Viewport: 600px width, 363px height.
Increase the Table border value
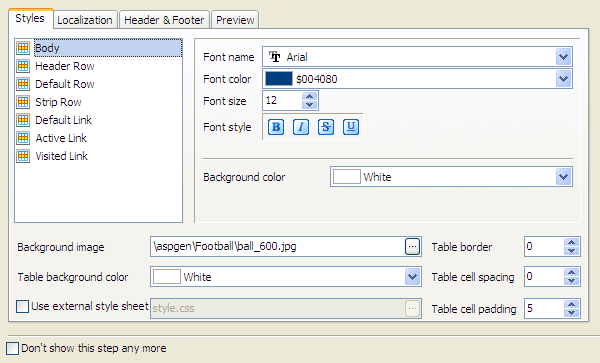tap(572, 243)
